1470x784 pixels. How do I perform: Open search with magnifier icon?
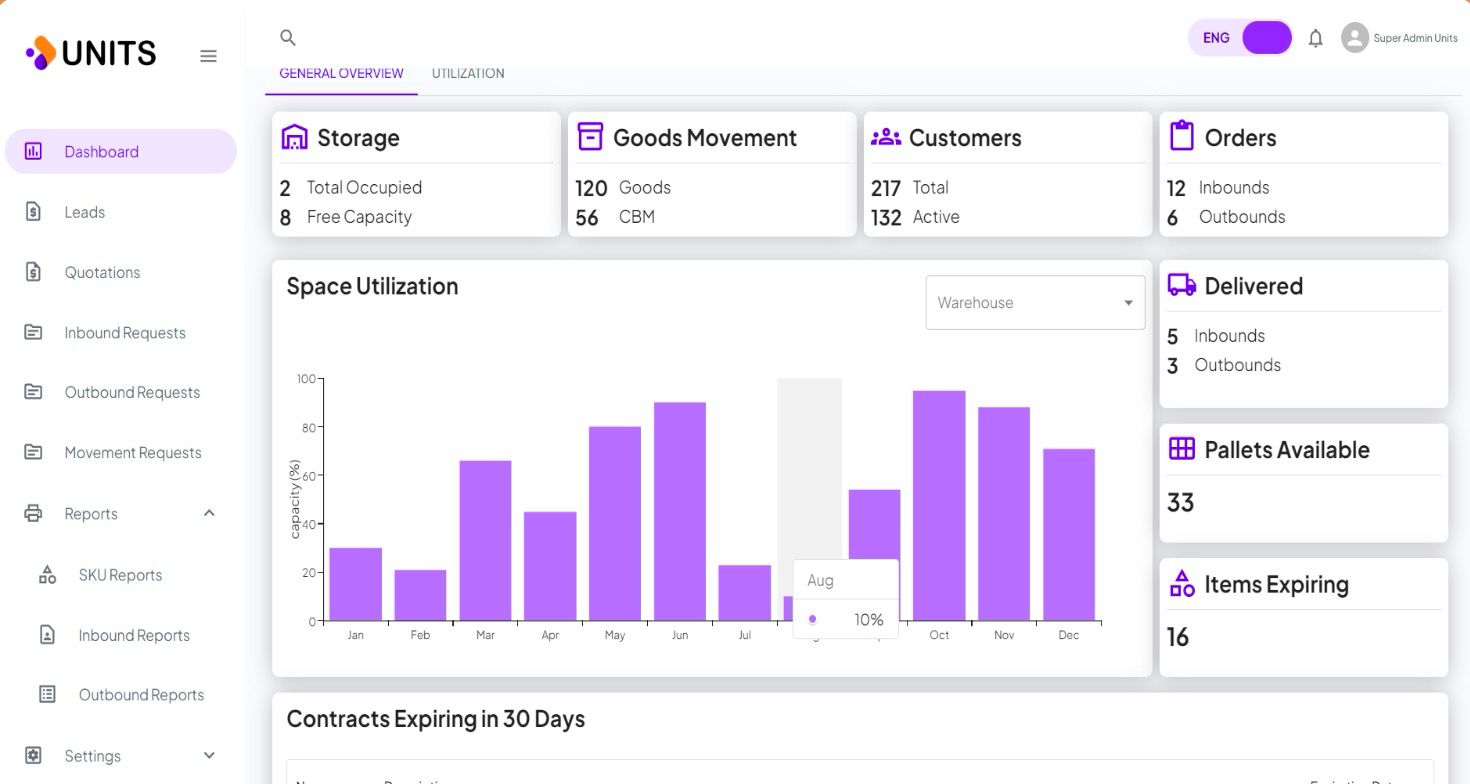[x=288, y=38]
